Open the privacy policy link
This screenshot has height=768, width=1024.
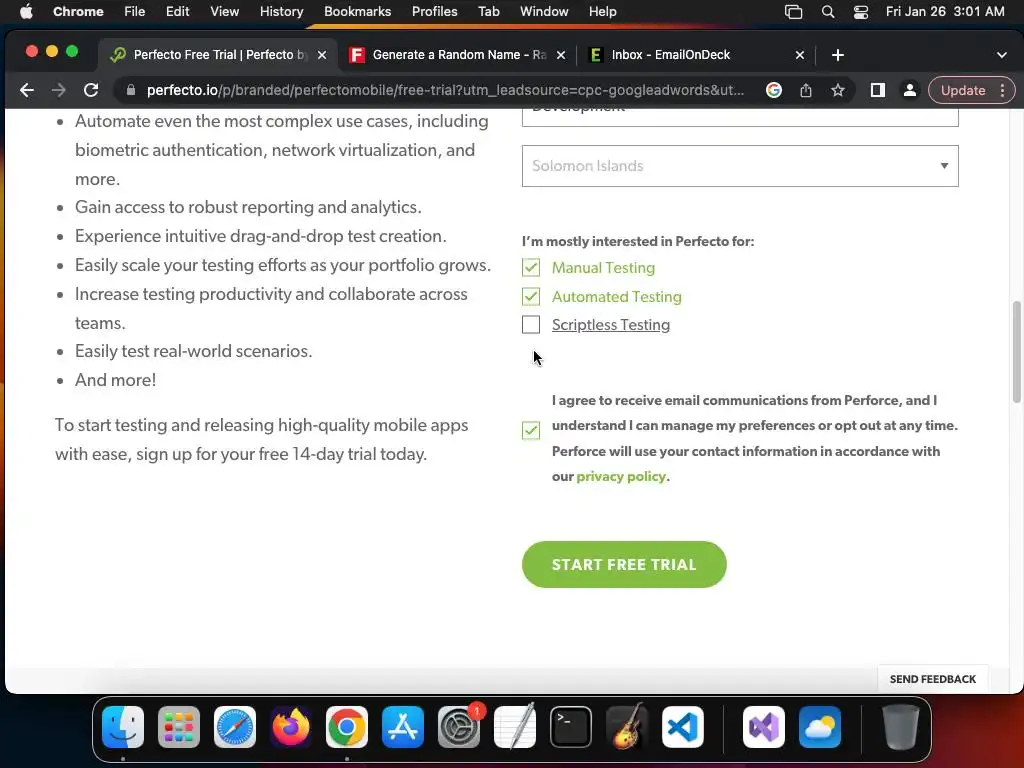point(621,477)
